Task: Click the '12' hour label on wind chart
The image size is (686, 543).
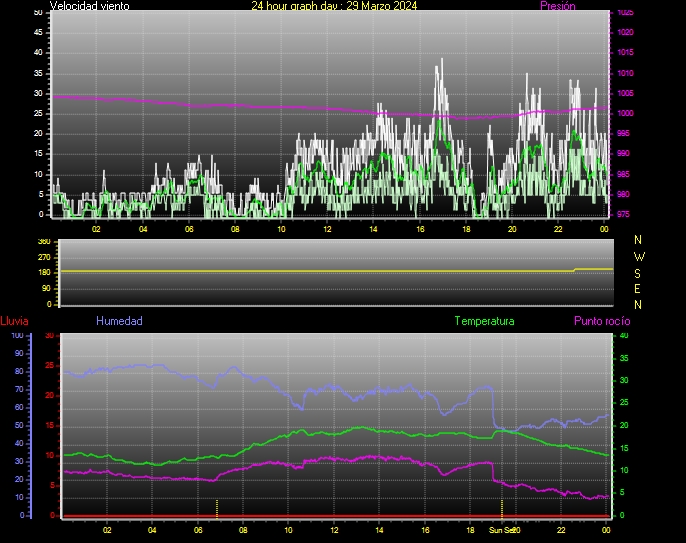Action: click(x=327, y=229)
